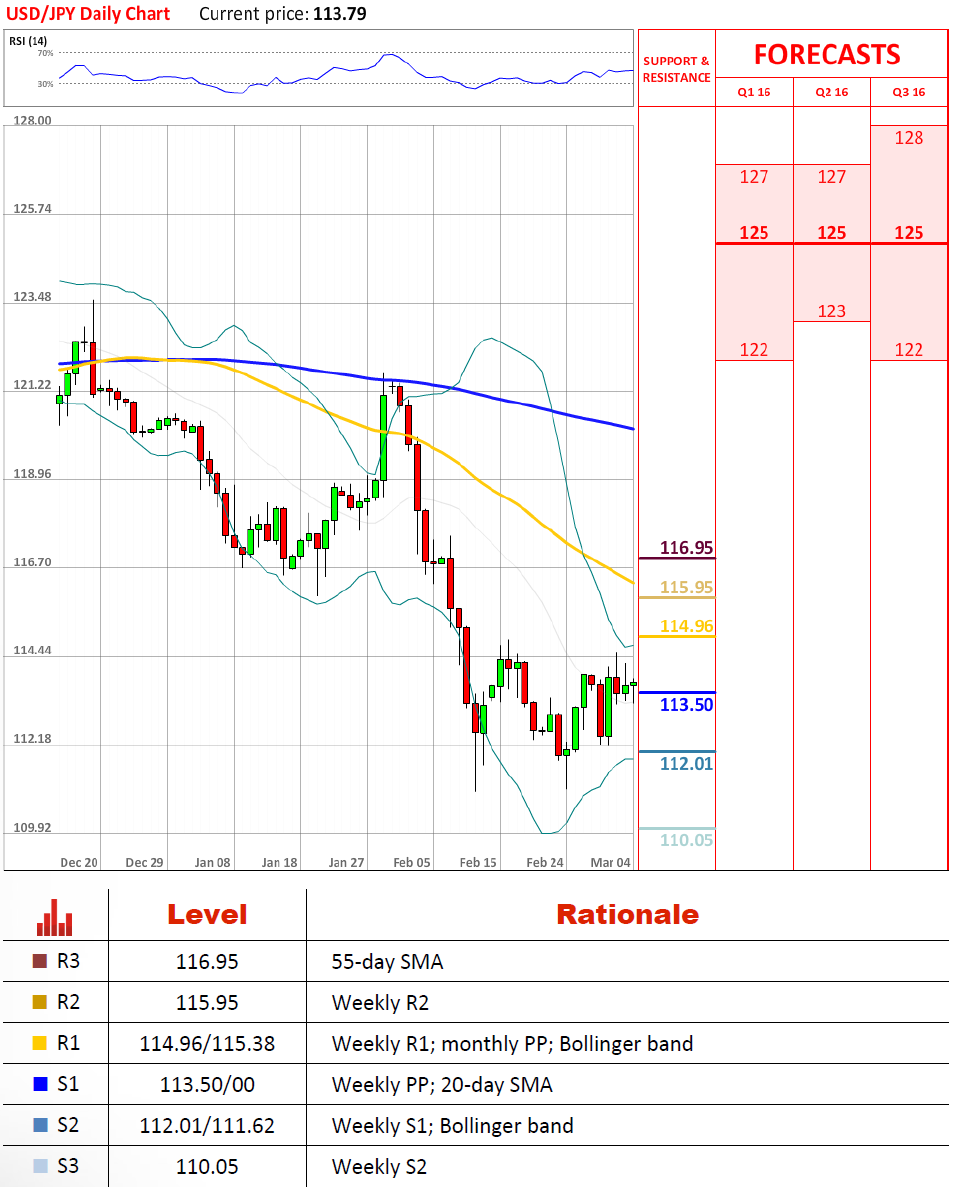Click the 109.92 price axis label
The image size is (953, 1187).
33,827
